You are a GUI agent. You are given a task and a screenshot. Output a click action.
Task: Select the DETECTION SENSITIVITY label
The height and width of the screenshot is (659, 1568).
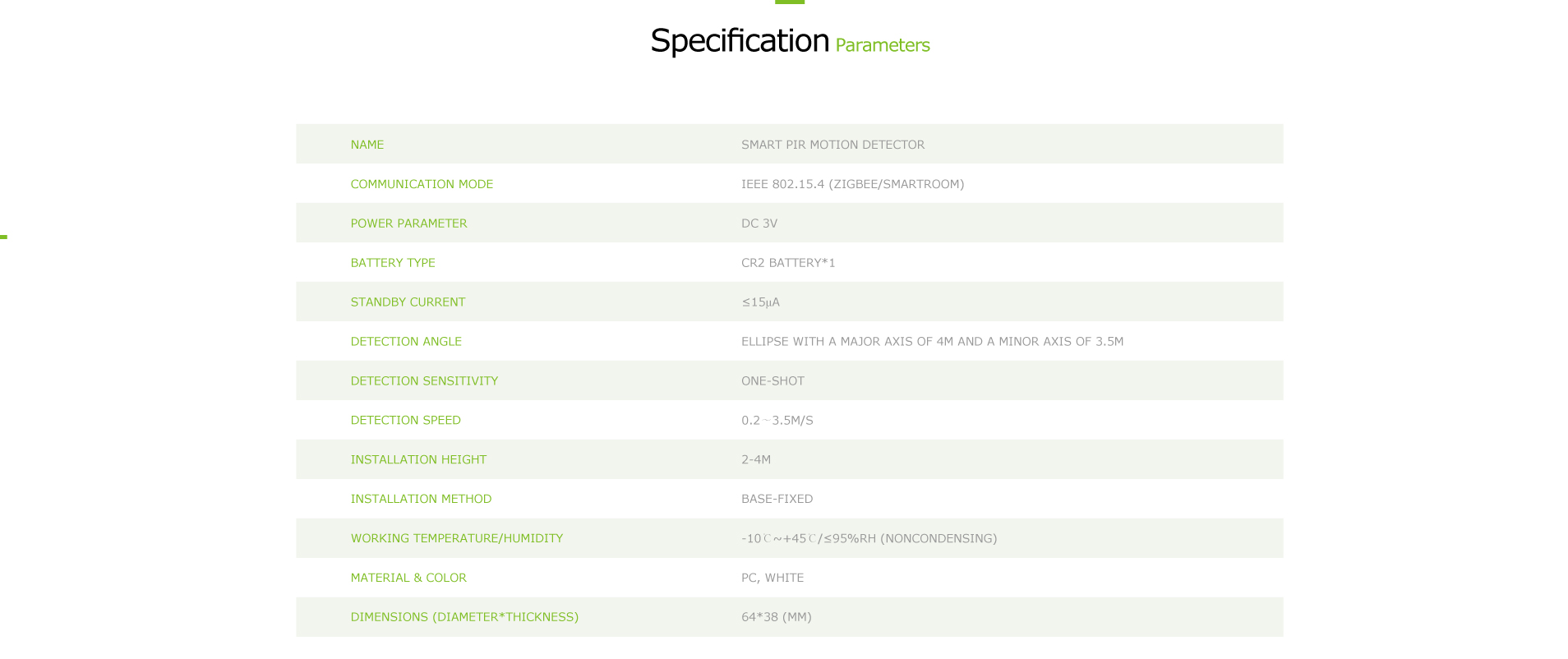pos(424,381)
